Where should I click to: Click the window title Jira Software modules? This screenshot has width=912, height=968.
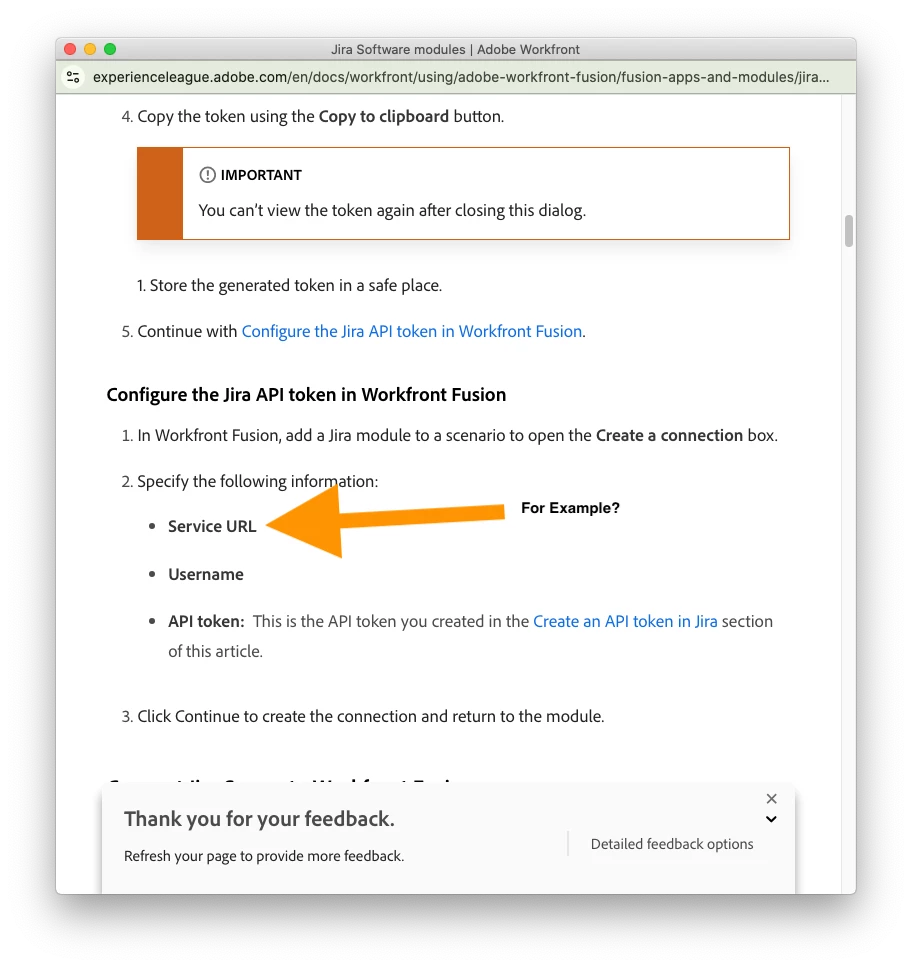point(455,49)
